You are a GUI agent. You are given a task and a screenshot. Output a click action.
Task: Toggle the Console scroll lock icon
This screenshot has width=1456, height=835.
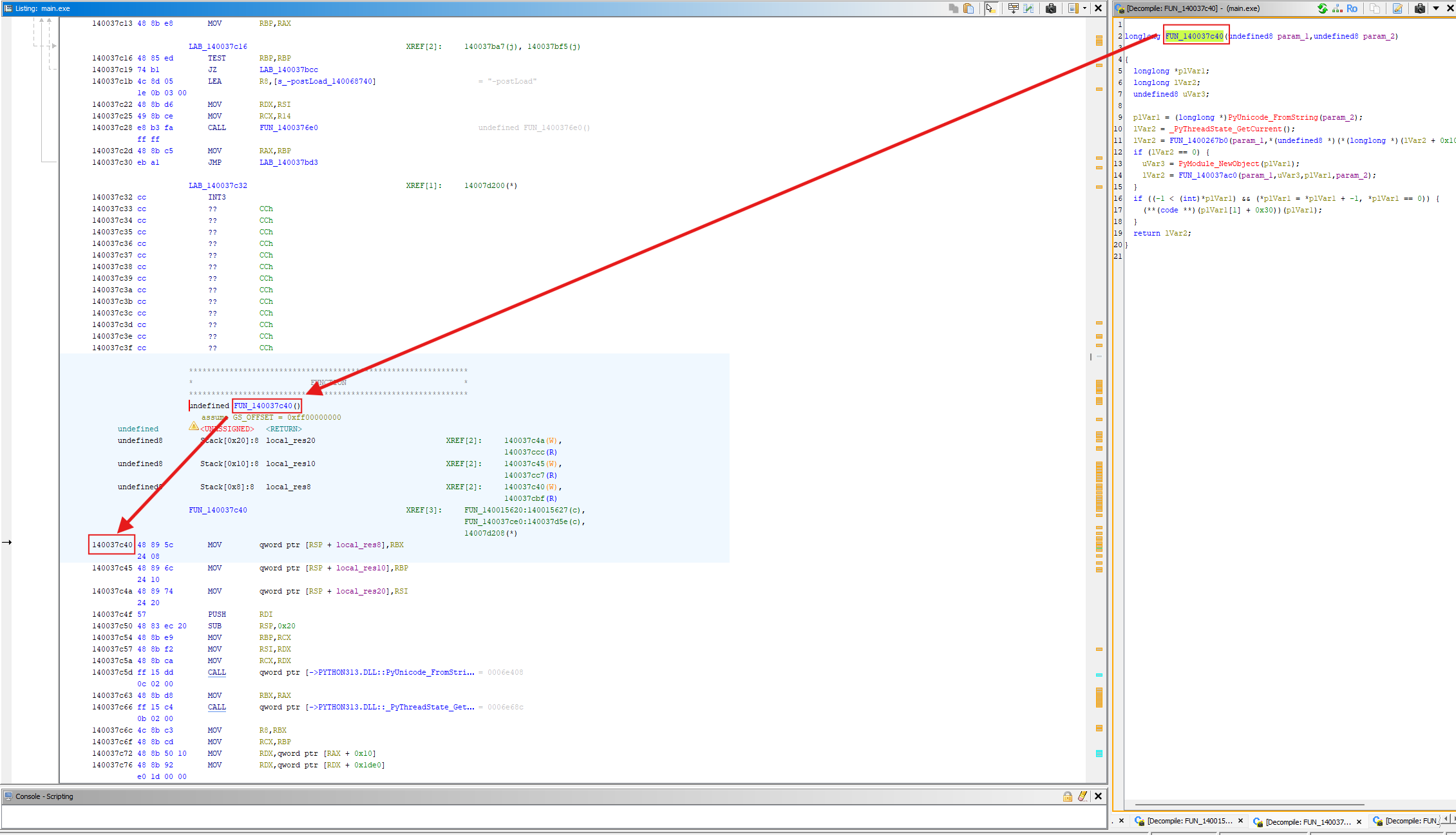pos(1068,796)
